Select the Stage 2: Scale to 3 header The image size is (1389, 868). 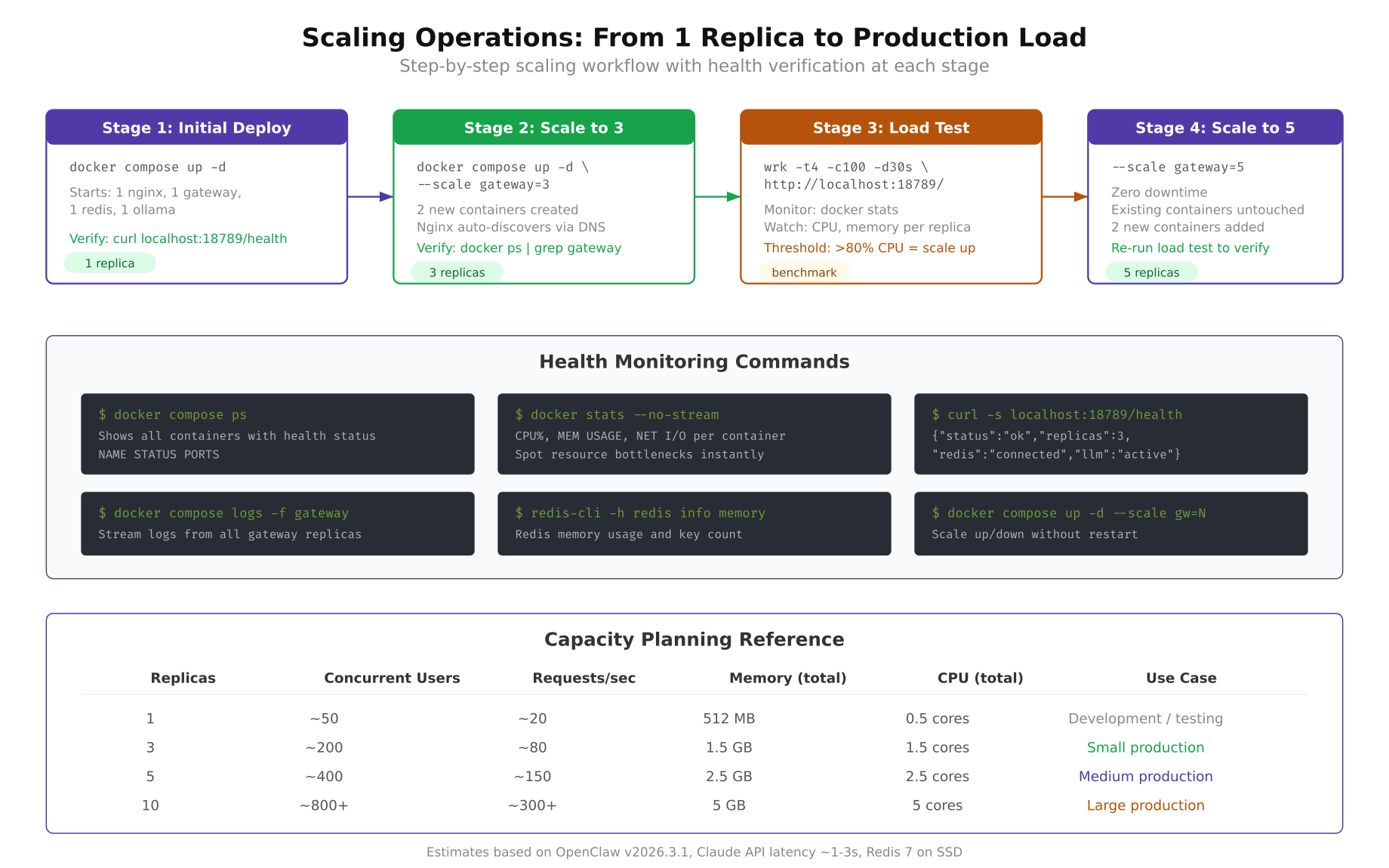(544, 128)
